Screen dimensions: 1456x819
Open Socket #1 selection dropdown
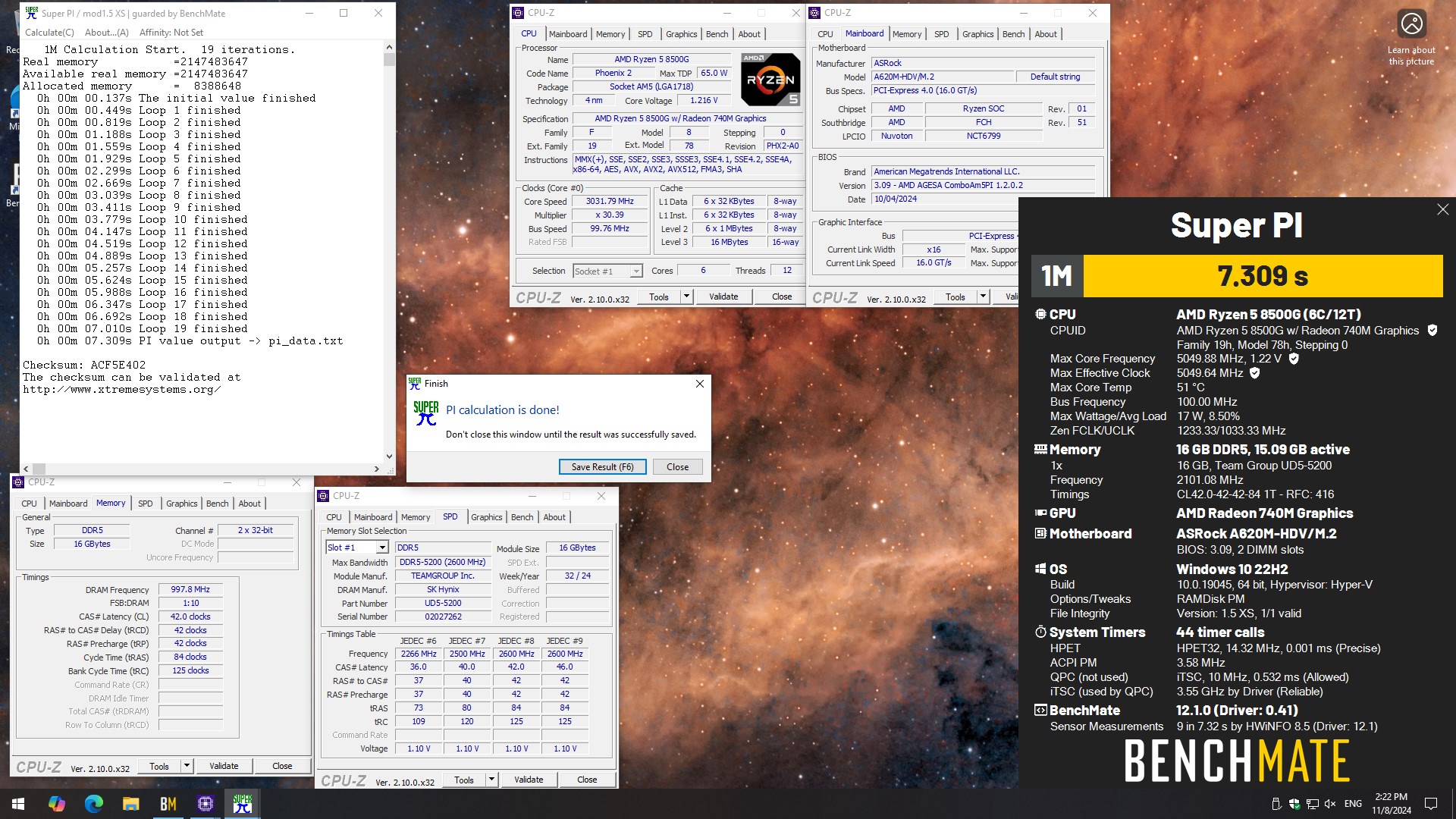636,271
